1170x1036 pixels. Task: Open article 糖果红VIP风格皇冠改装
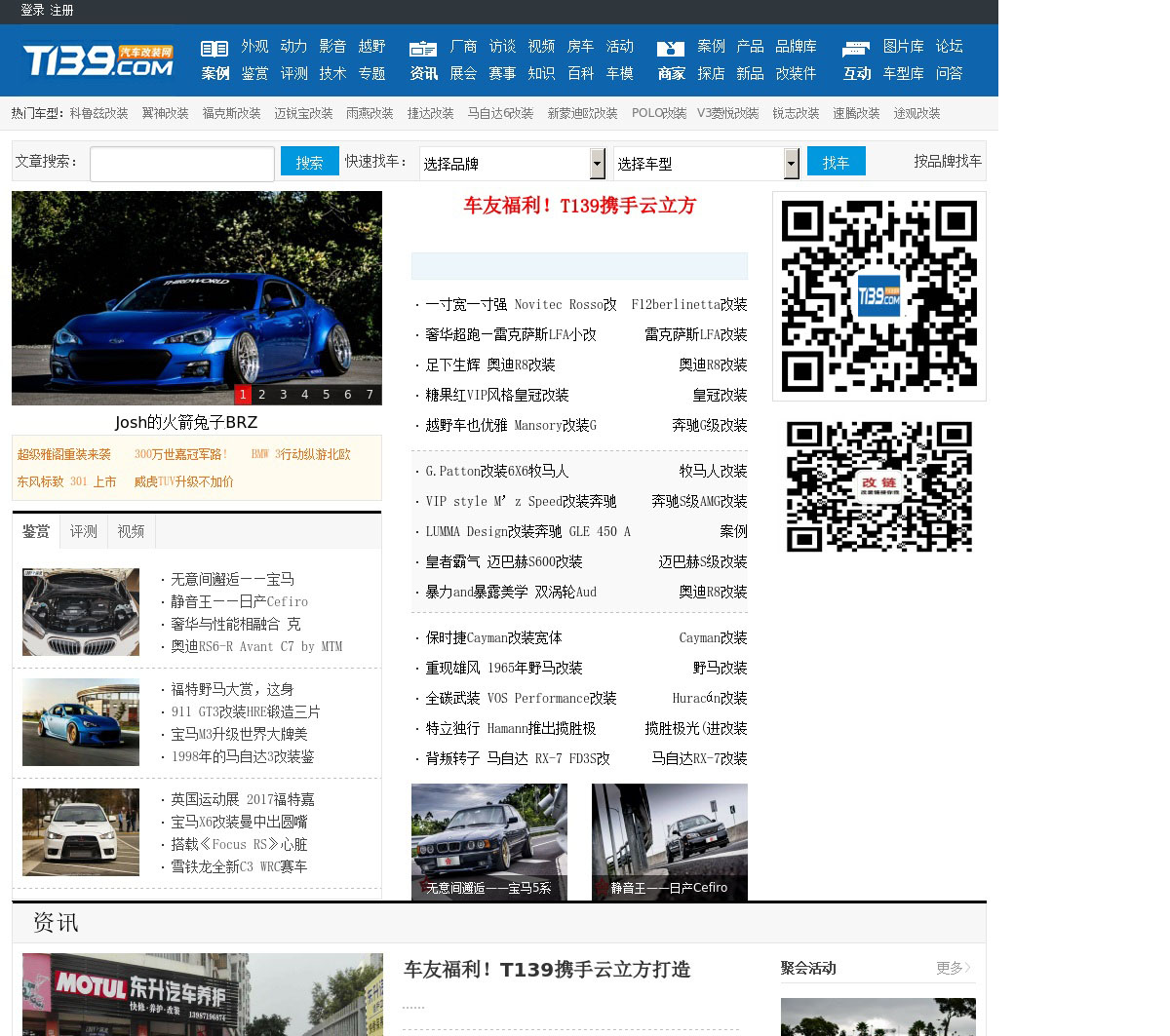click(x=497, y=395)
